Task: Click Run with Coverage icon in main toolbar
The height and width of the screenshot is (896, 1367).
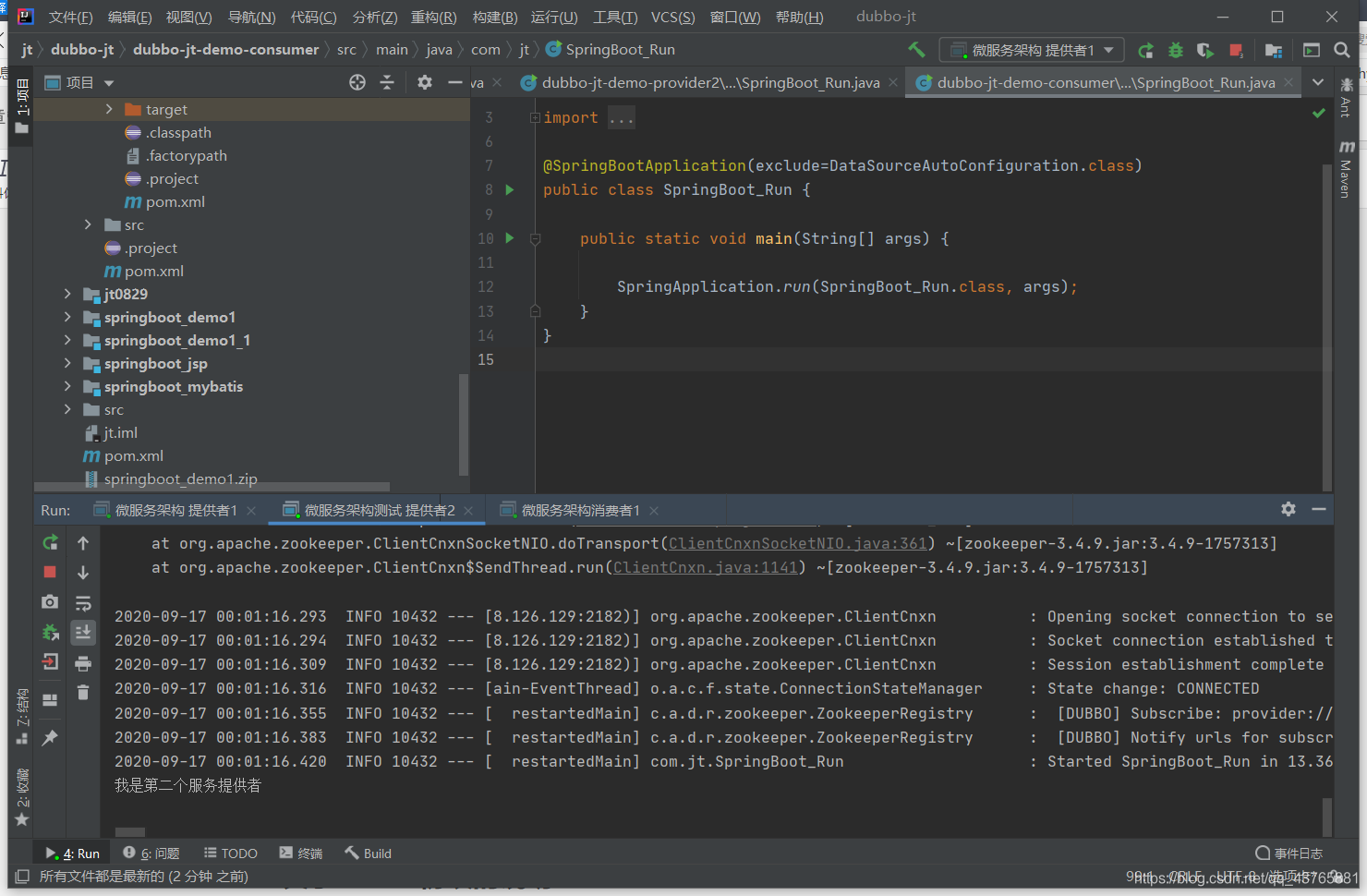Action: pyautogui.click(x=1205, y=51)
